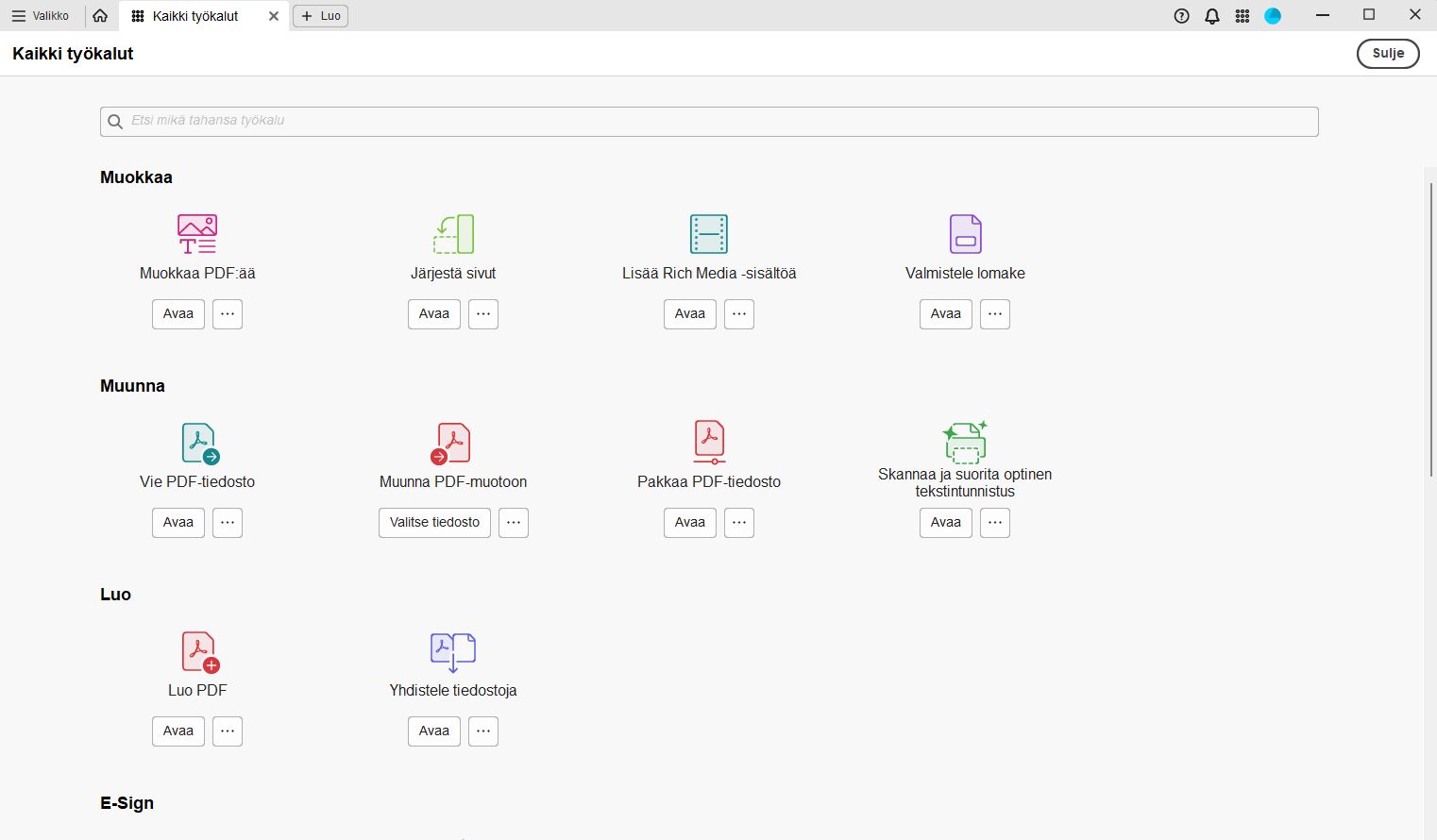This screenshot has height=840, width=1437.
Task: Show more options for Vie PDF-tiedosto
Action: [x=228, y=523]
